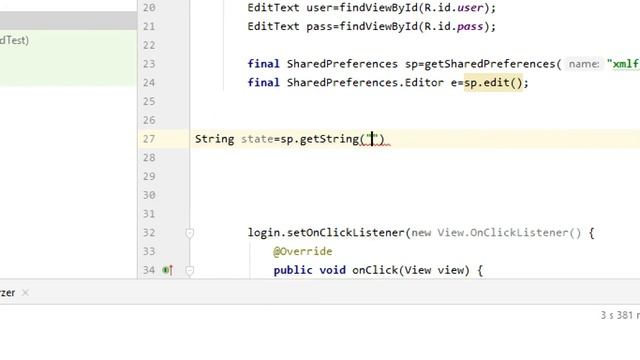Click line number 27 in the gutter
The height and width of the screenshot is (360, 640).
pos(149,139)
